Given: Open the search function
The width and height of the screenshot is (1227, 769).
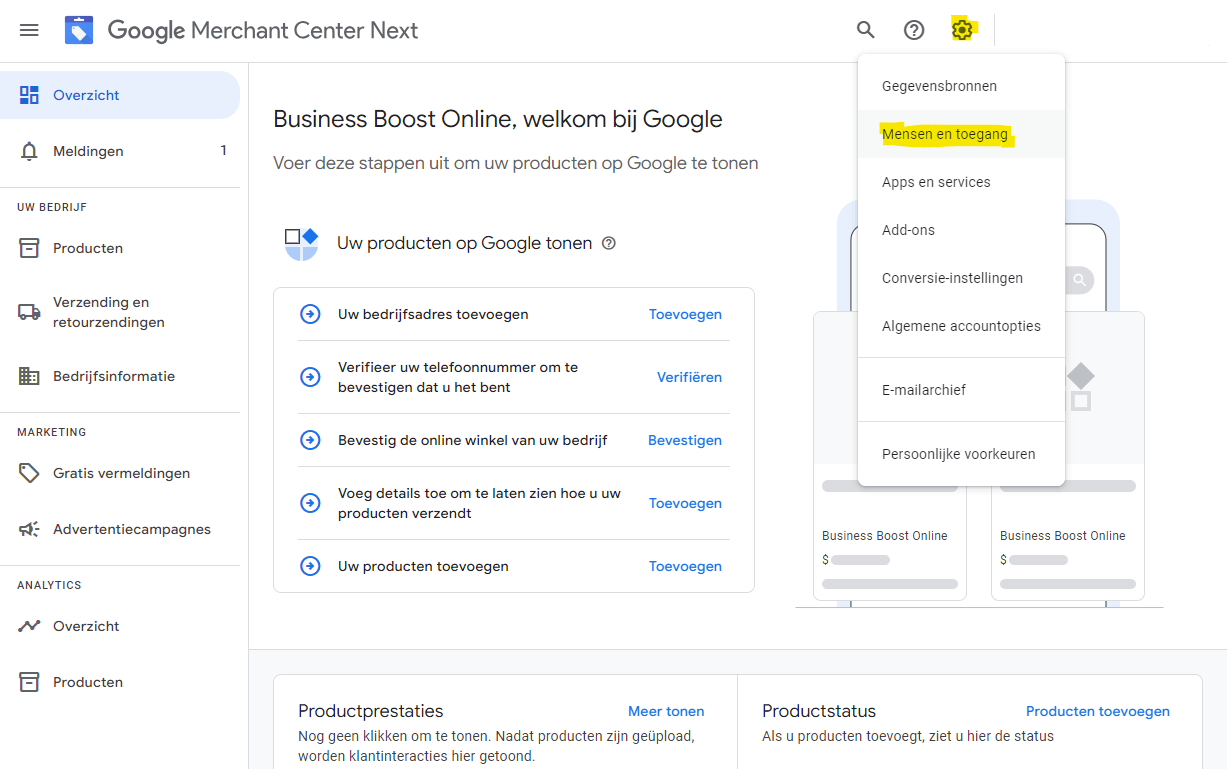Looking at the screenshot, I should coord(865,30).
